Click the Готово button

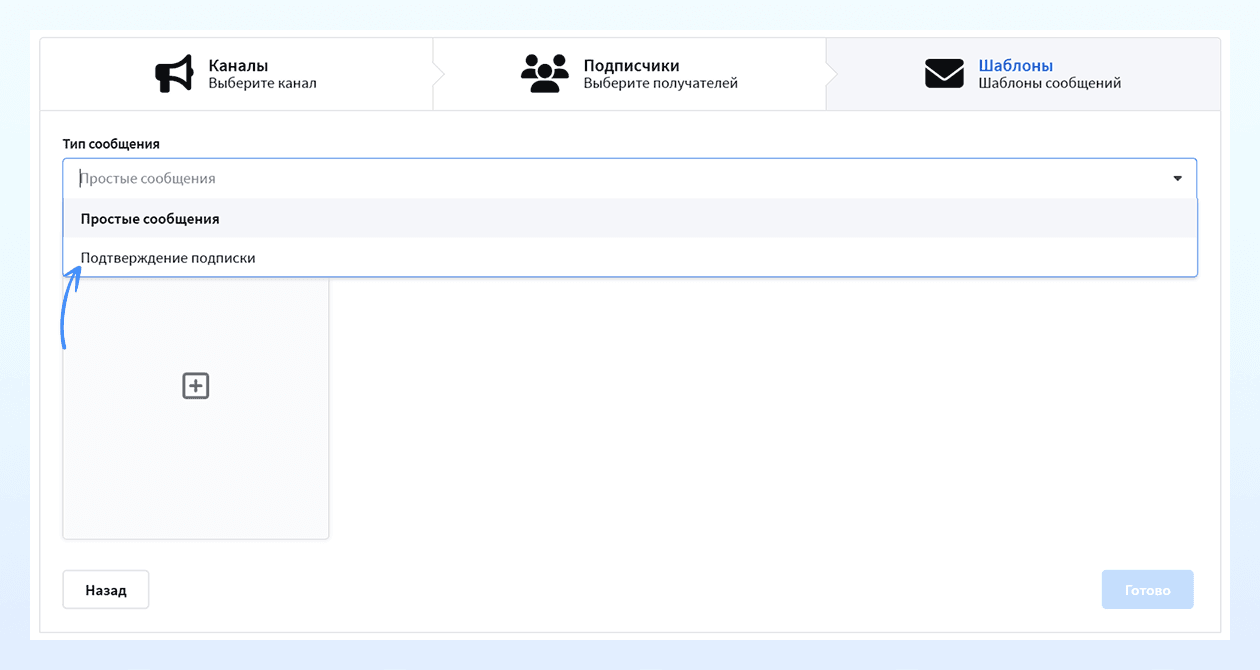(1147, 590)
